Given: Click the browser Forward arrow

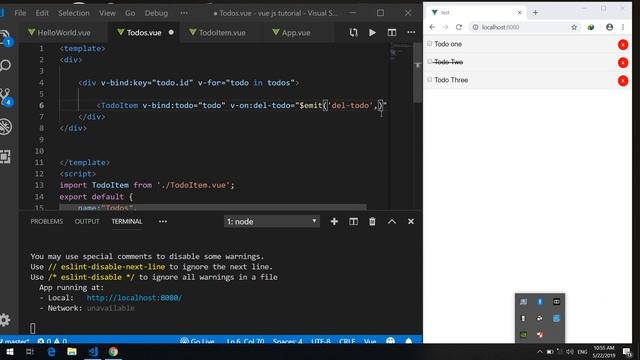Looking at the screenshot, I should click(445, 27).
